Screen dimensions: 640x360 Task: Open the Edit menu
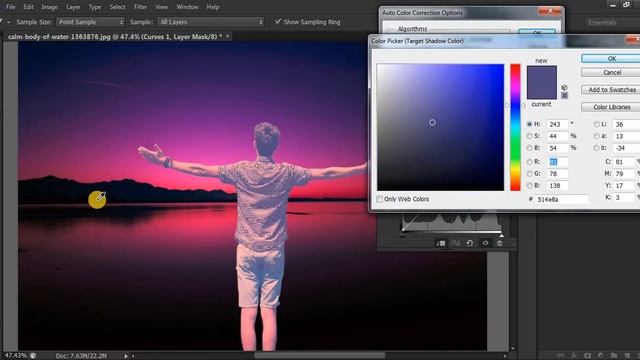coord(28,7)
